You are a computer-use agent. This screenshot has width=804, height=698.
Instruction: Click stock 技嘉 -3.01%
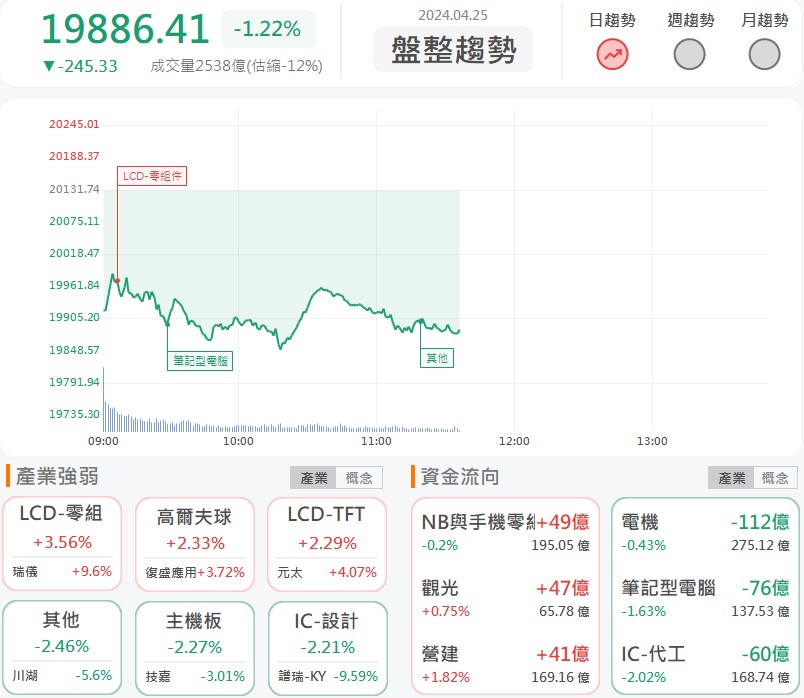(195, 676)
